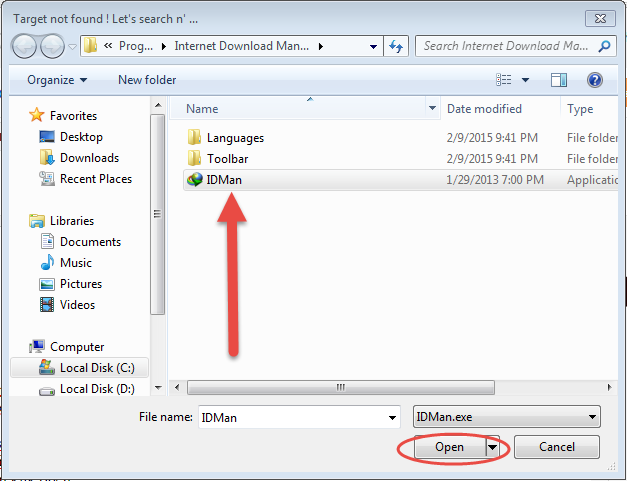This screenshot has height=481, width=627.
Task: Click the Toolbar folder icon
Action: (194, 158)
